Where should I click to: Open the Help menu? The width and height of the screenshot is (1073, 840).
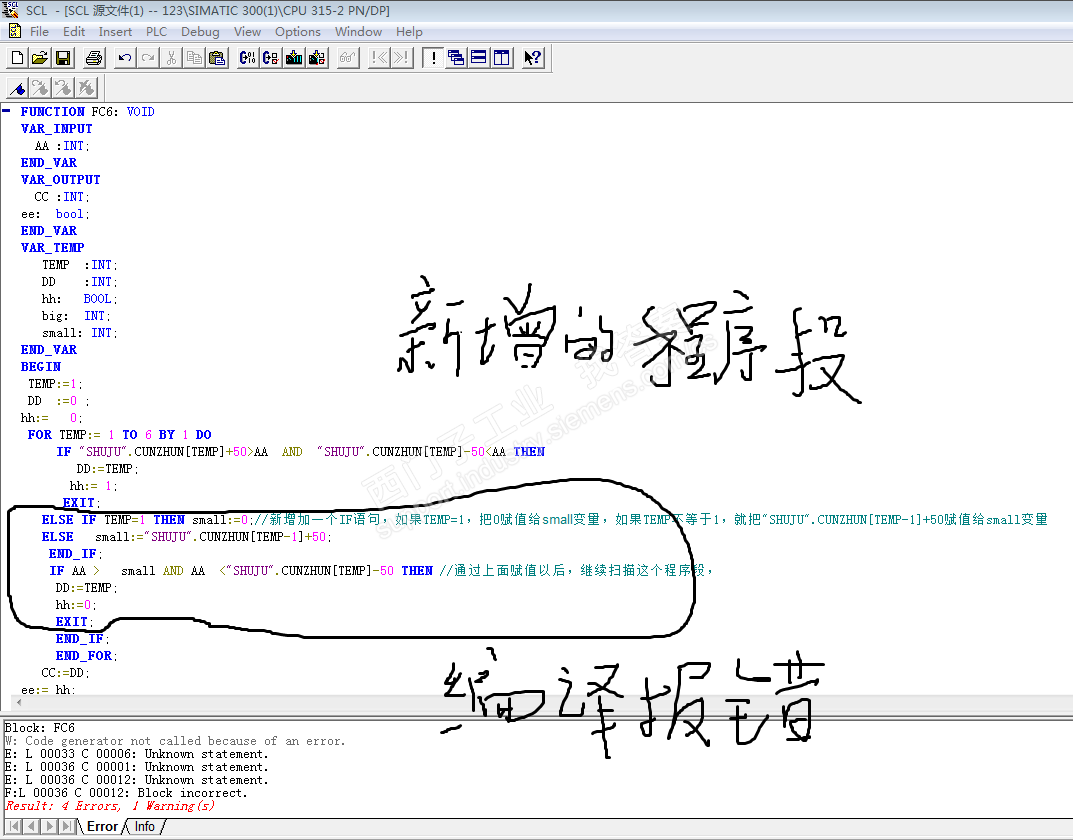(409, 31)
